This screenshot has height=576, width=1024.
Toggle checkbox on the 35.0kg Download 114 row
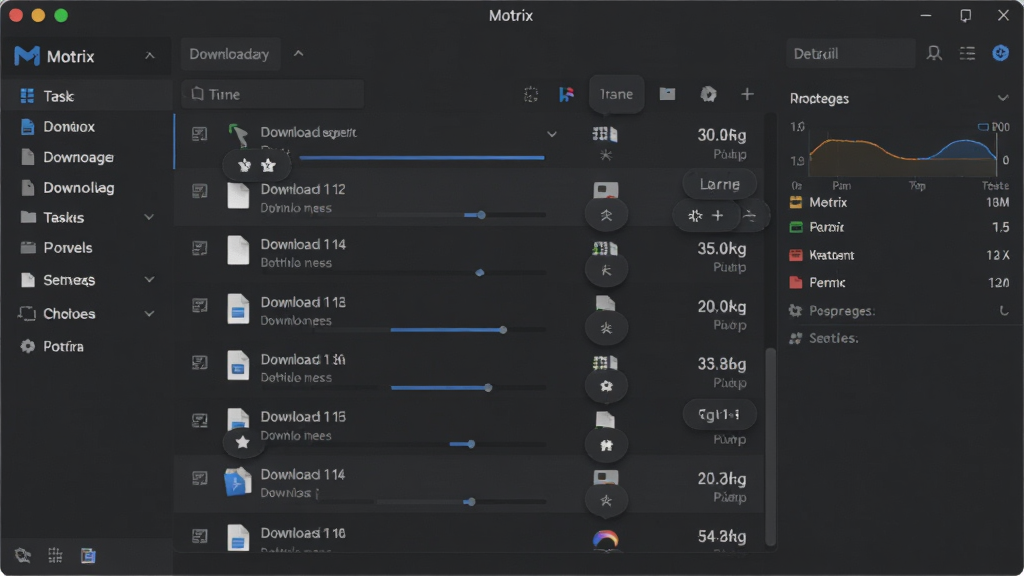pyautogui.click(x=200, y=248)
